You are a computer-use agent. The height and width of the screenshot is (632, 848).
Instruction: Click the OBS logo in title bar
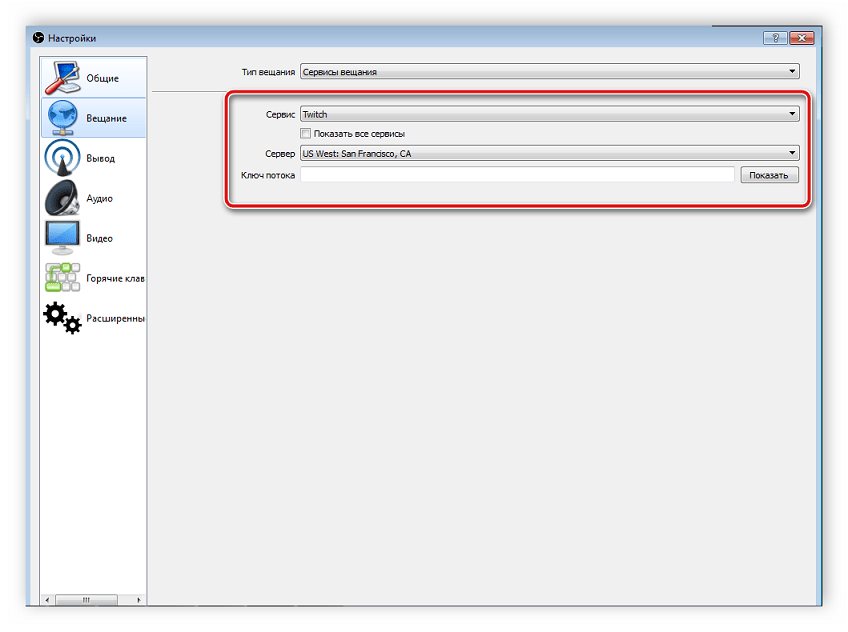(39, 38)
